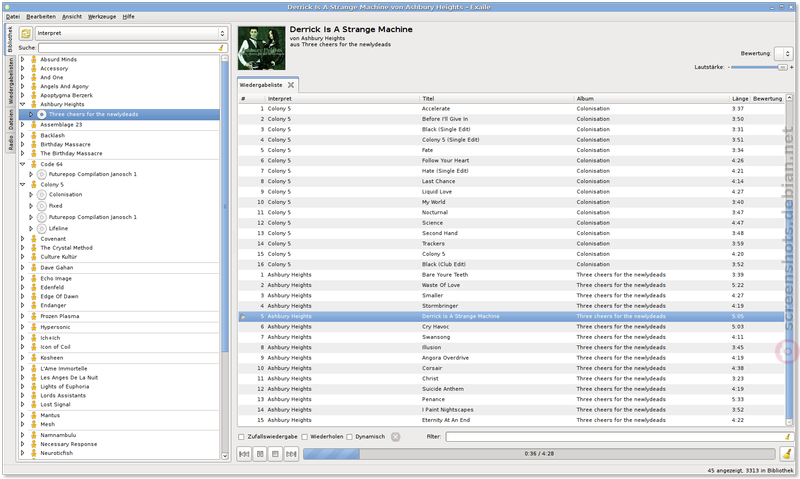Click the artist icon beside Covenant
Screen dimensions: 800x479
coord(34,239)
